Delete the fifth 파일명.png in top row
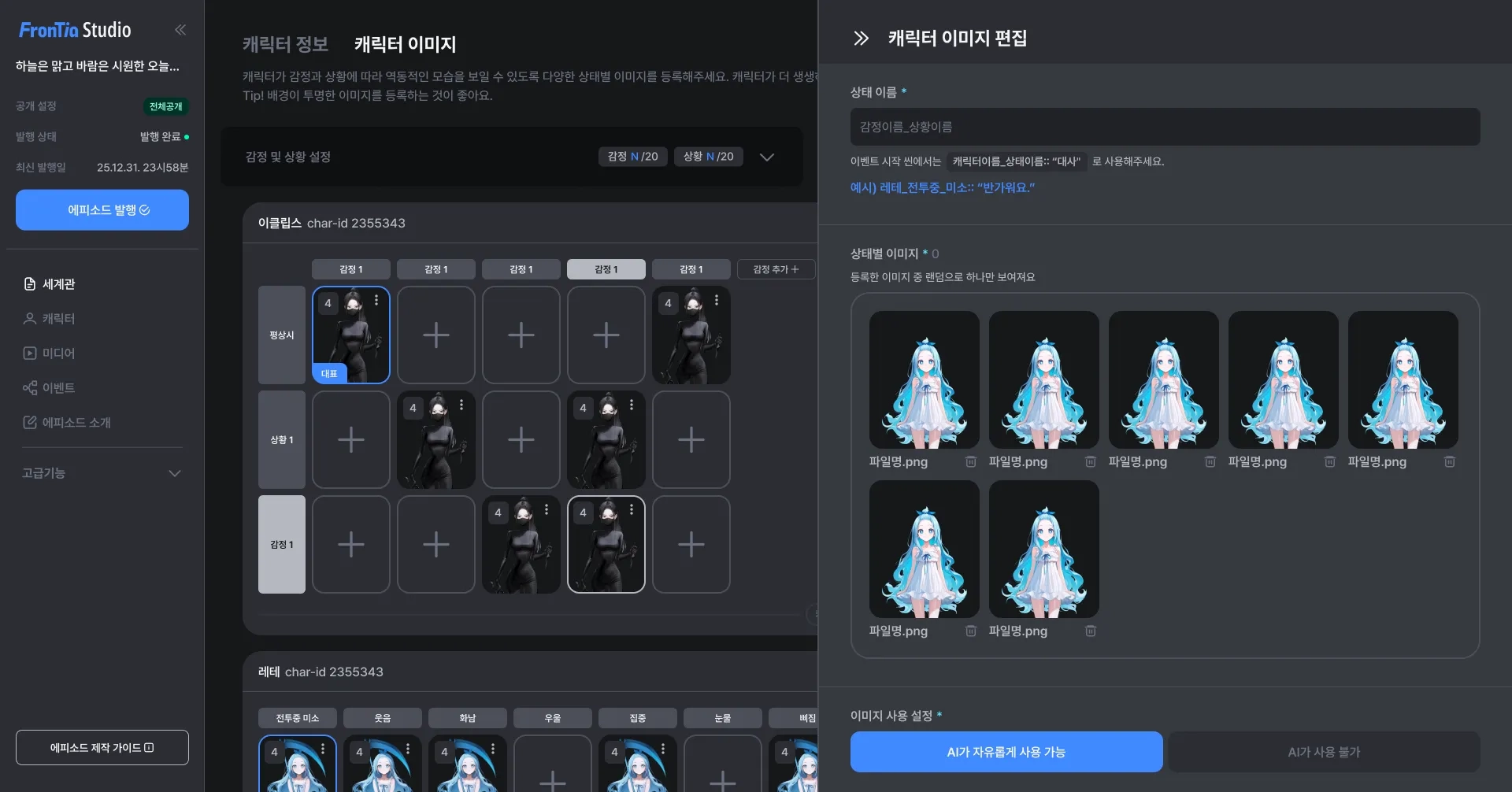The width and height of the screenshot is (1512, 792). (1449, 462)
